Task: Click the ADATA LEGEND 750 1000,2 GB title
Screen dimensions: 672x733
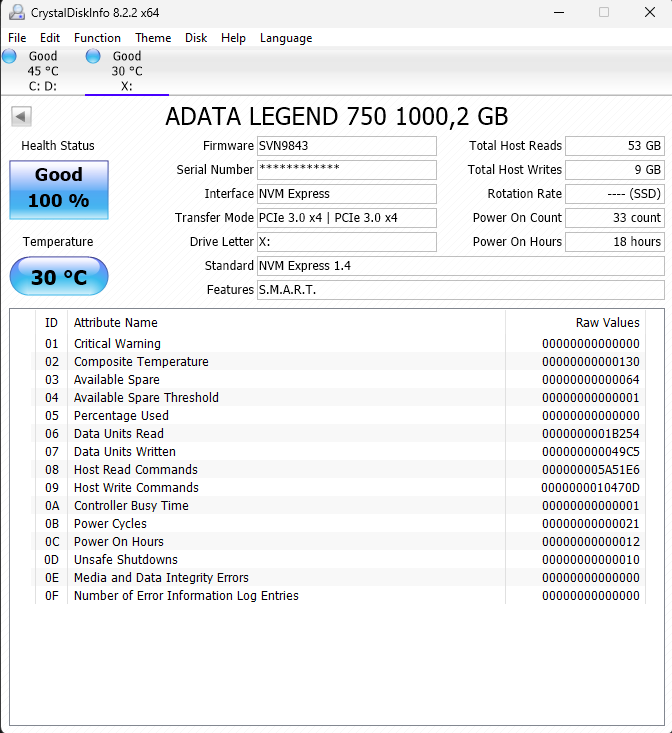Action: click(336, 116)
